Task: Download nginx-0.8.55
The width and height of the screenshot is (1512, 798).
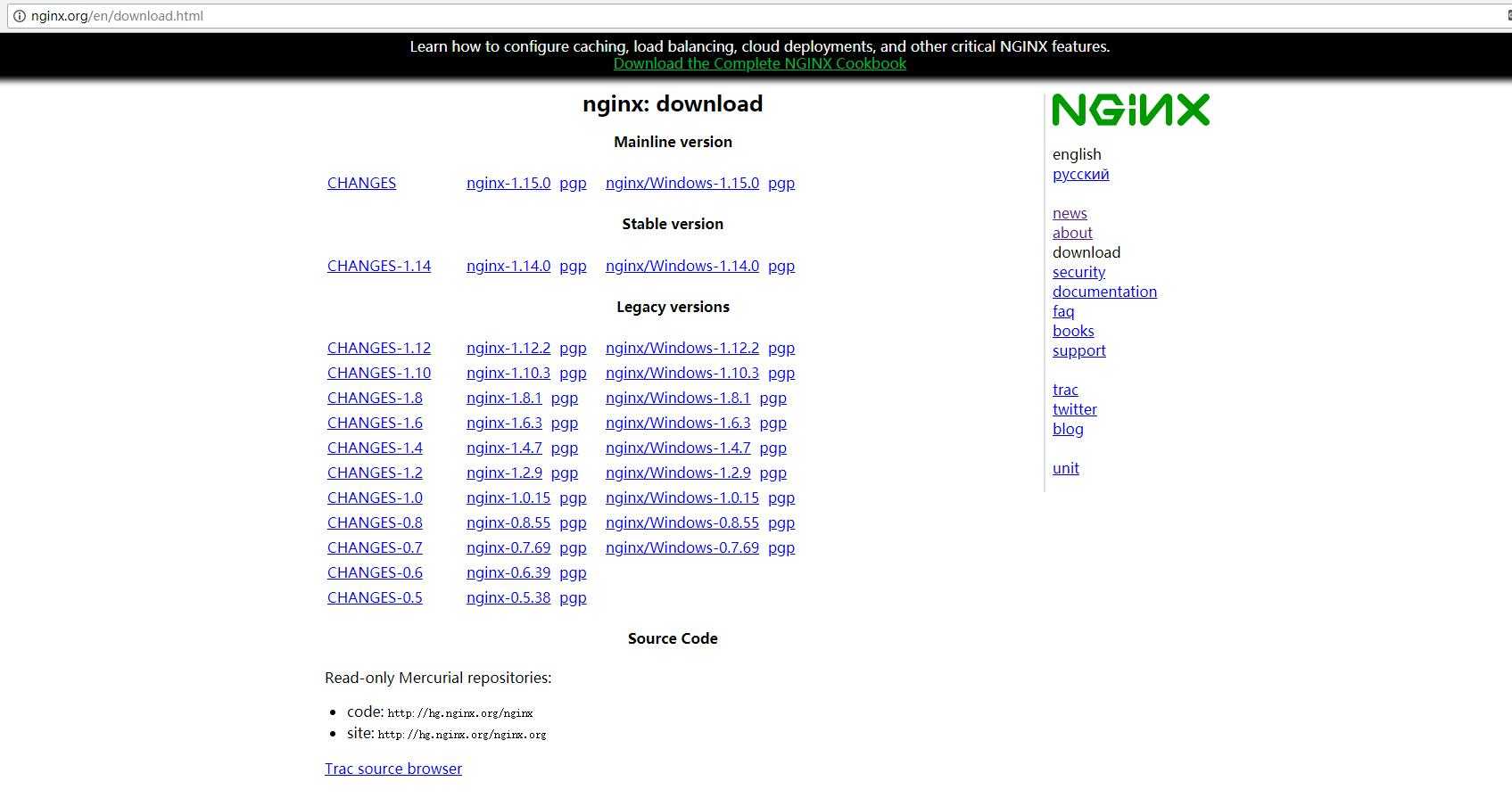Action: (x=508, y=522)
